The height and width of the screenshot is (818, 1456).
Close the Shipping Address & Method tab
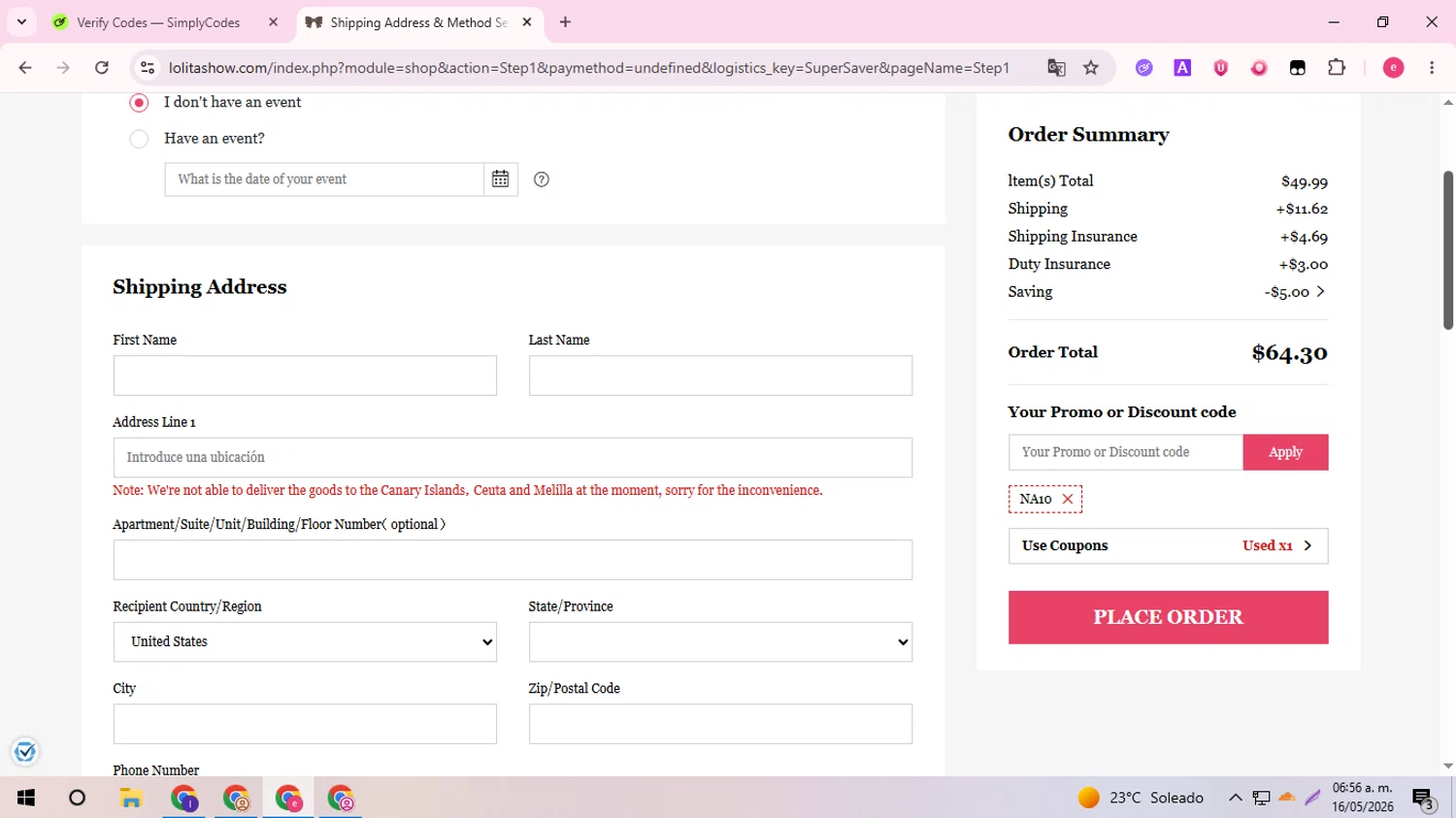coord(527,22)
